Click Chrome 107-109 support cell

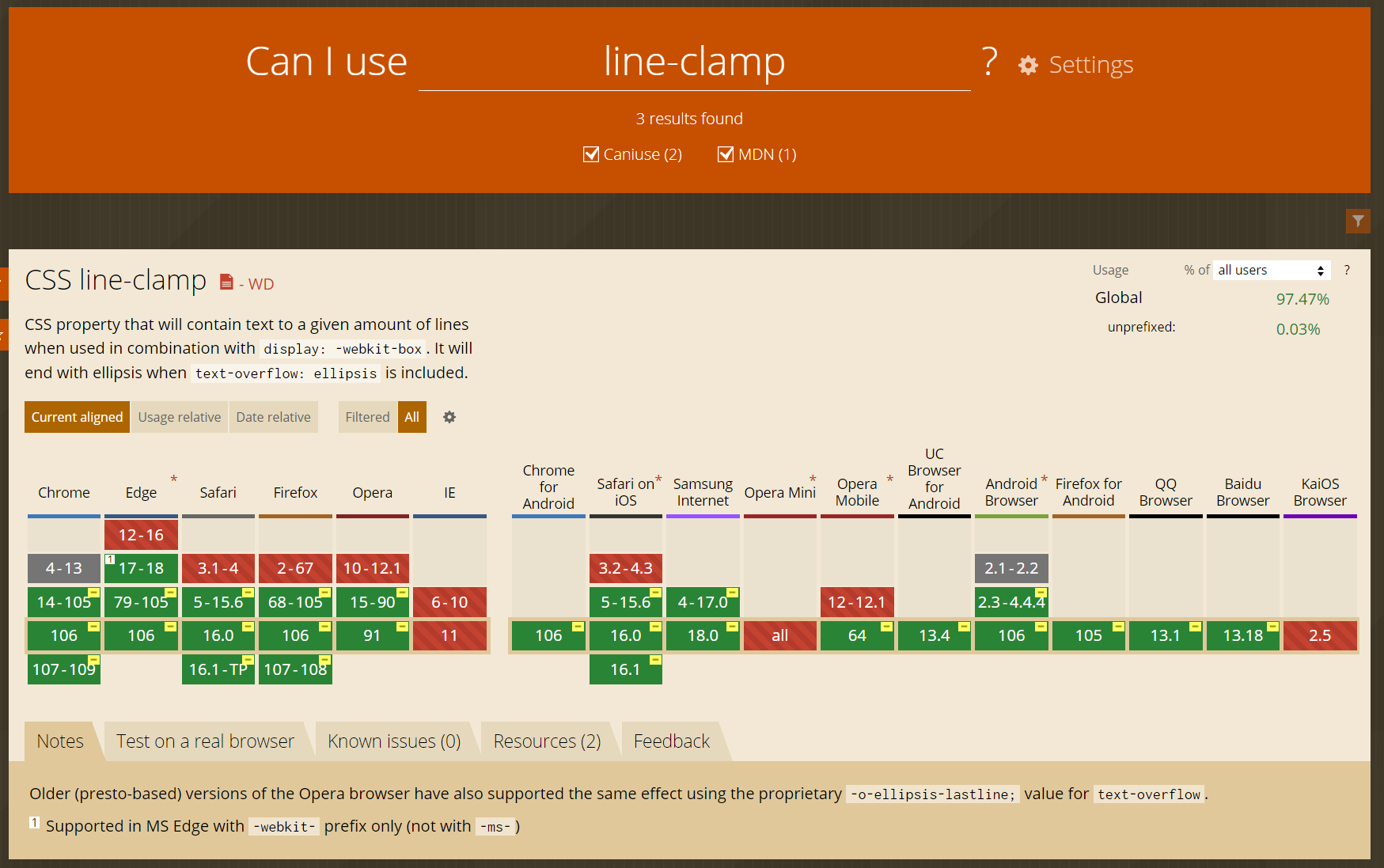click(x=64, y=669)
